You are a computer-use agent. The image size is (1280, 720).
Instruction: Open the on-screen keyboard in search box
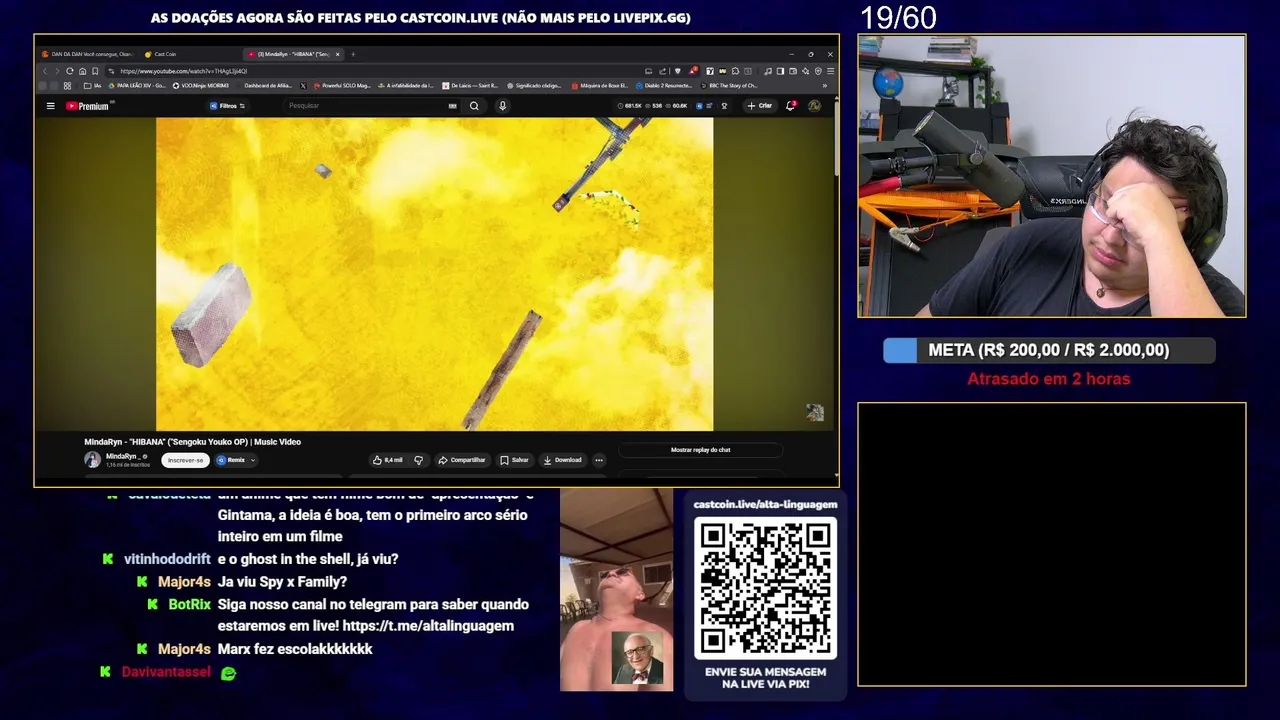click(453, 106)
